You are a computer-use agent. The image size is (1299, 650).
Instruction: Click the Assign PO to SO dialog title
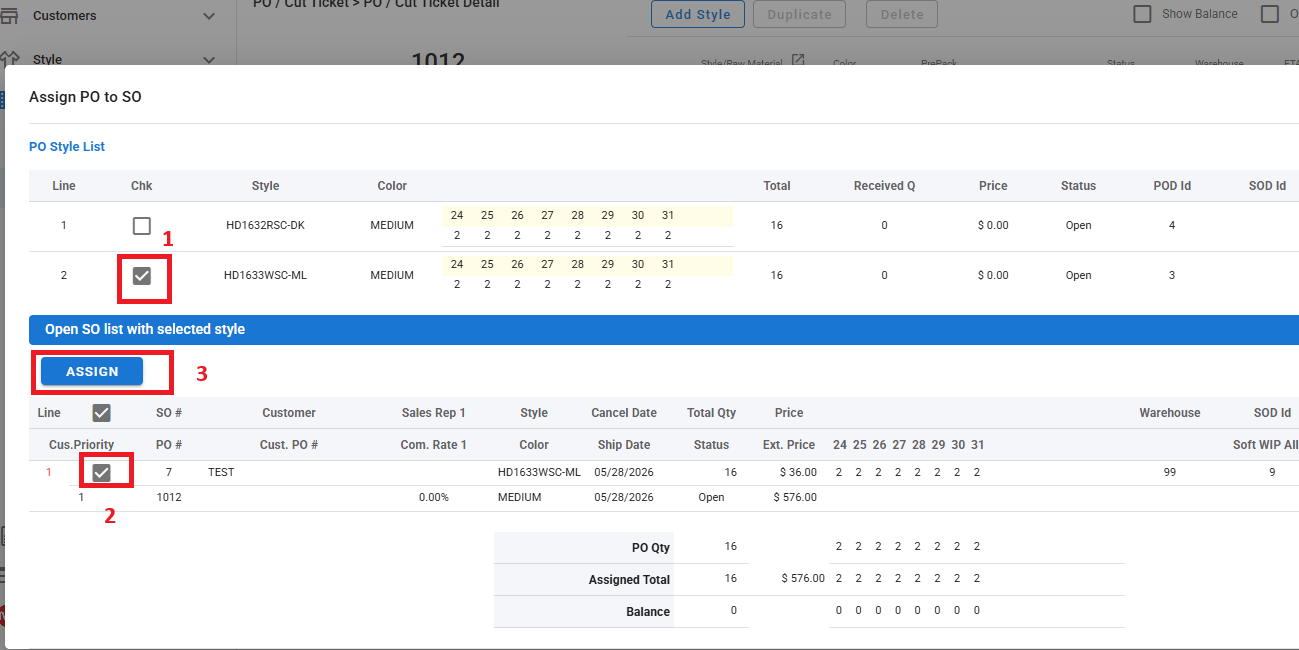coord(85,97)
